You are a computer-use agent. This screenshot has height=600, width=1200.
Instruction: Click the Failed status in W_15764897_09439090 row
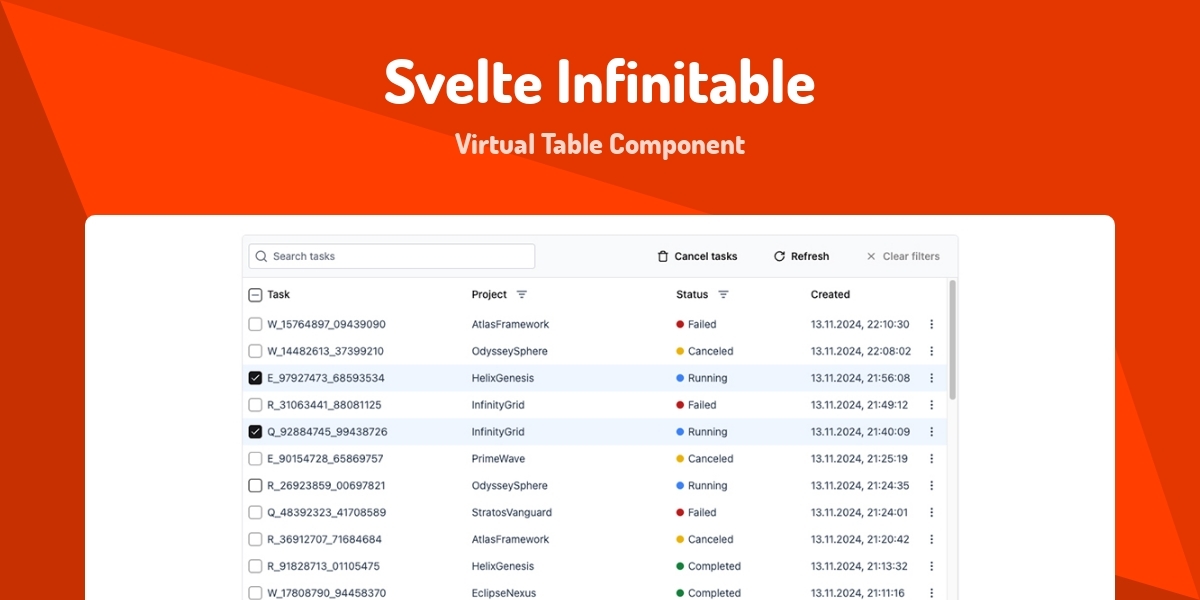(696, 324)
